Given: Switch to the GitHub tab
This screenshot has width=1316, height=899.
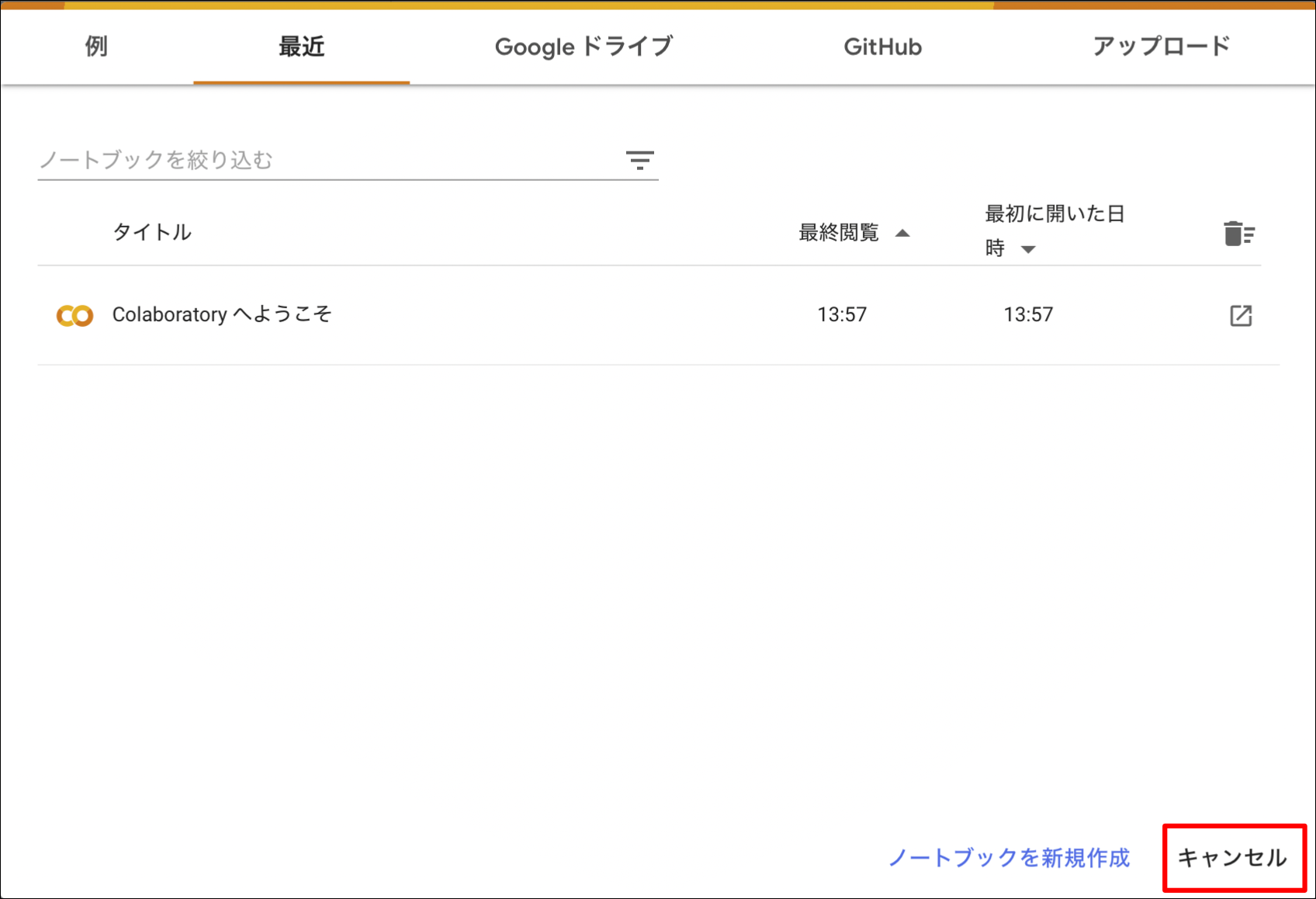Looking at the screenshot, I should pyautogui.click(x=882, y=47).
